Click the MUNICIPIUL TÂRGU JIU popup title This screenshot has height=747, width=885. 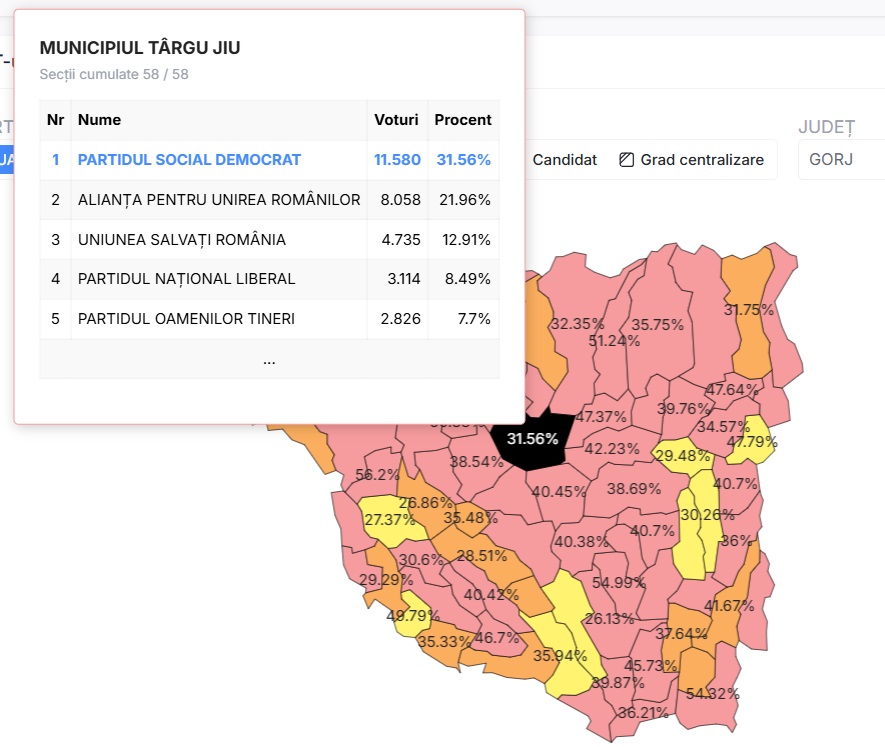(x=140, y=48)
